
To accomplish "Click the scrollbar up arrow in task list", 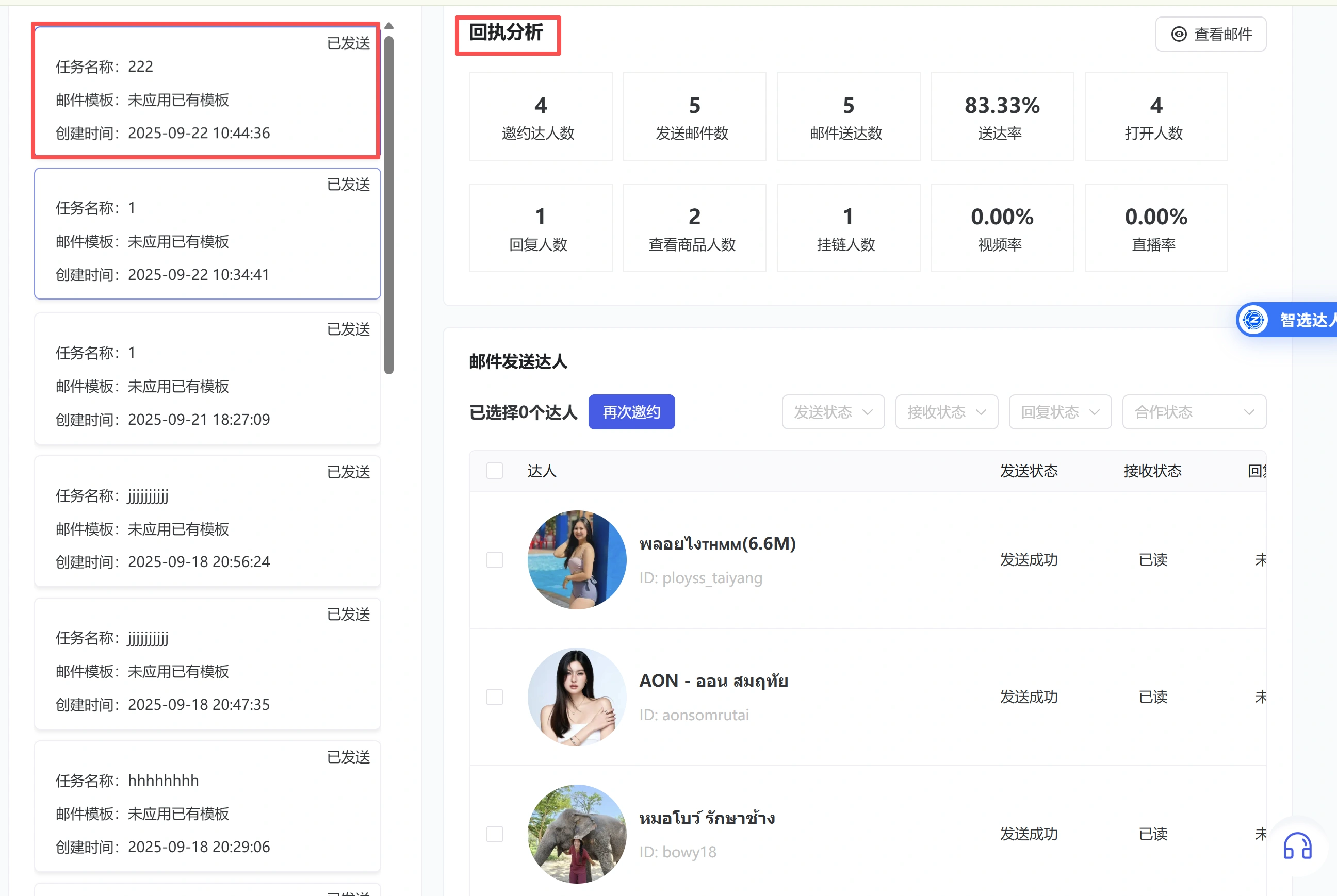I will pyautogui.click(x=389, y=26).
